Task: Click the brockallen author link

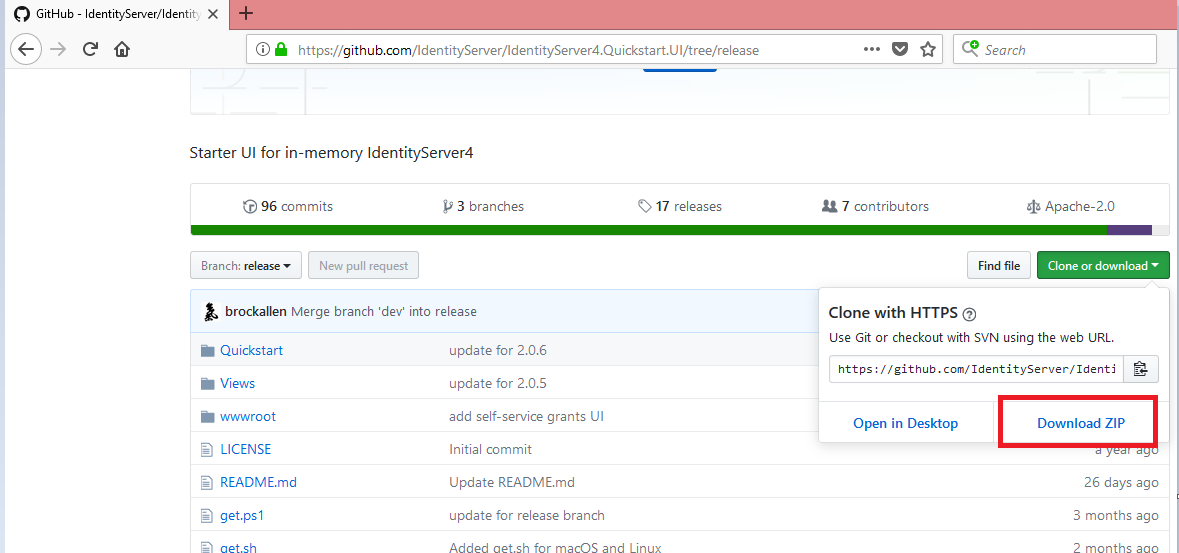Action: [256, 311]
